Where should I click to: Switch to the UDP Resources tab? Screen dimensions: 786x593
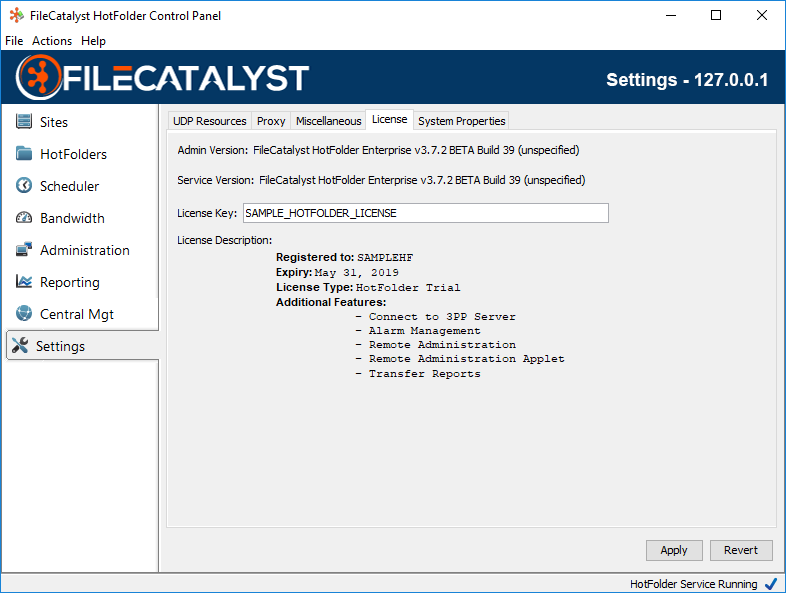(210, 121)
